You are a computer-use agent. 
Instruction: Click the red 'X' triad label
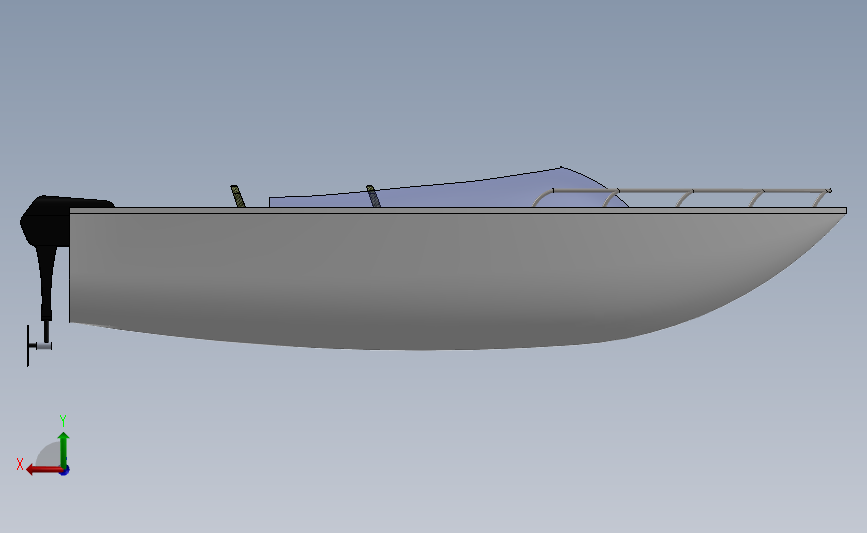tap(20, 464)
